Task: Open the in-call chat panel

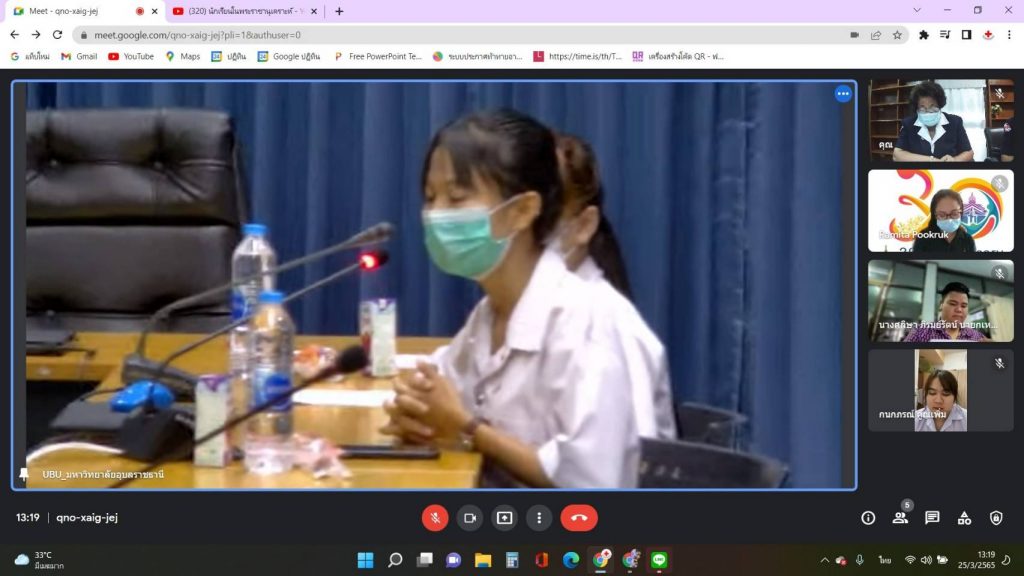Action: [x=932, y=518]
